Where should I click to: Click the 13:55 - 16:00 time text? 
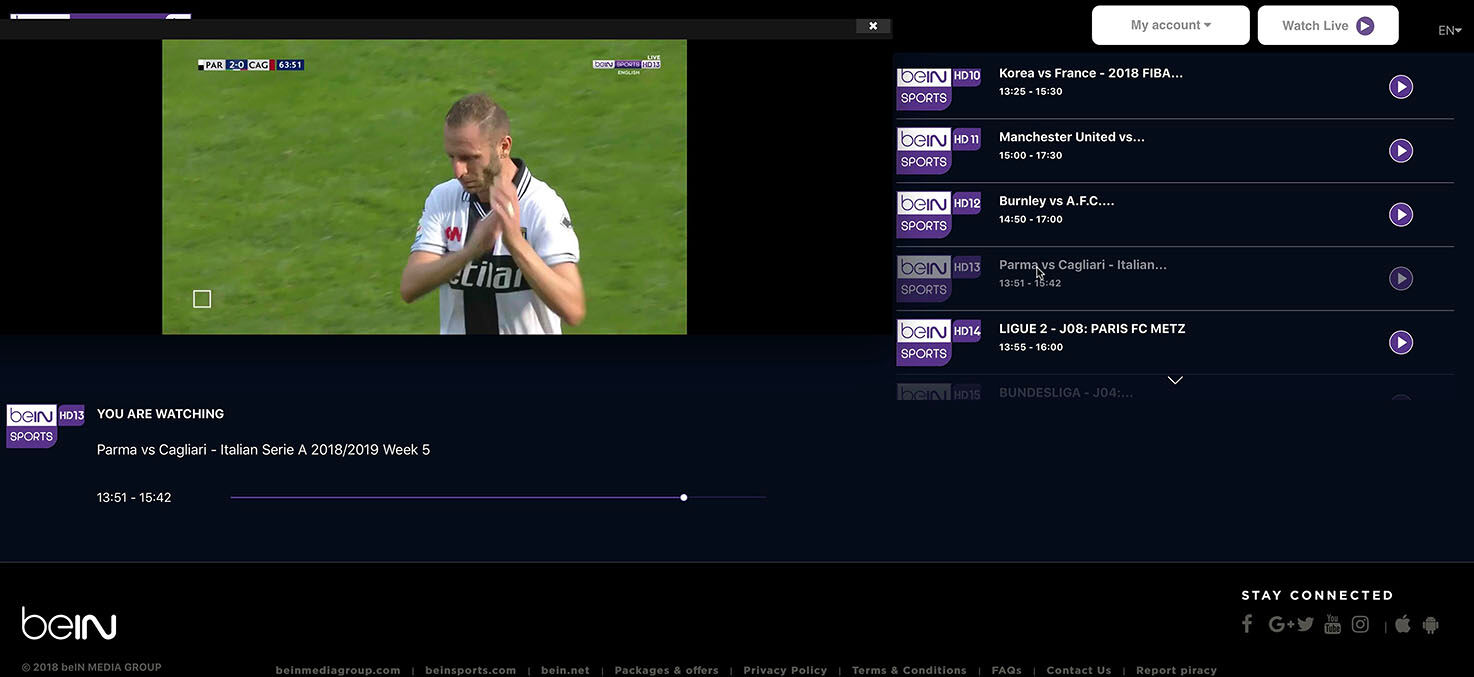click(1031, 348)
